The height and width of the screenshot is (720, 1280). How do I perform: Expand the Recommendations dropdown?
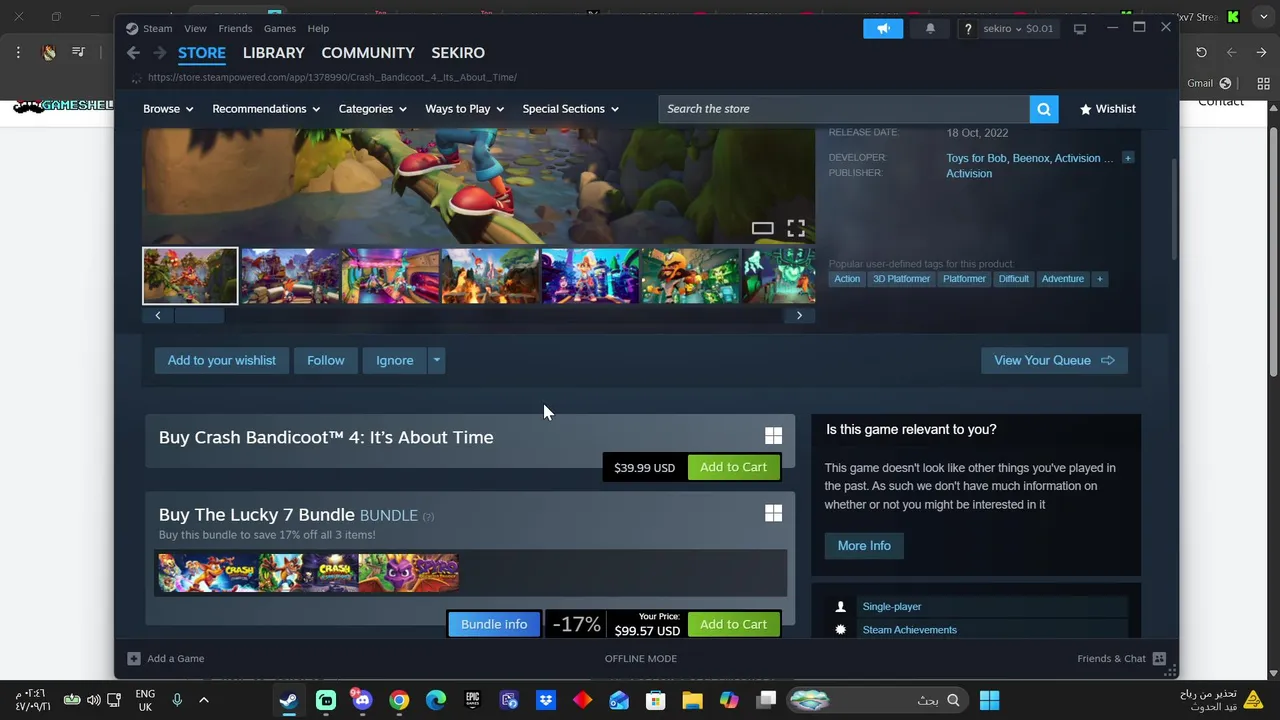pyautogui.click(x=266, y=109)
